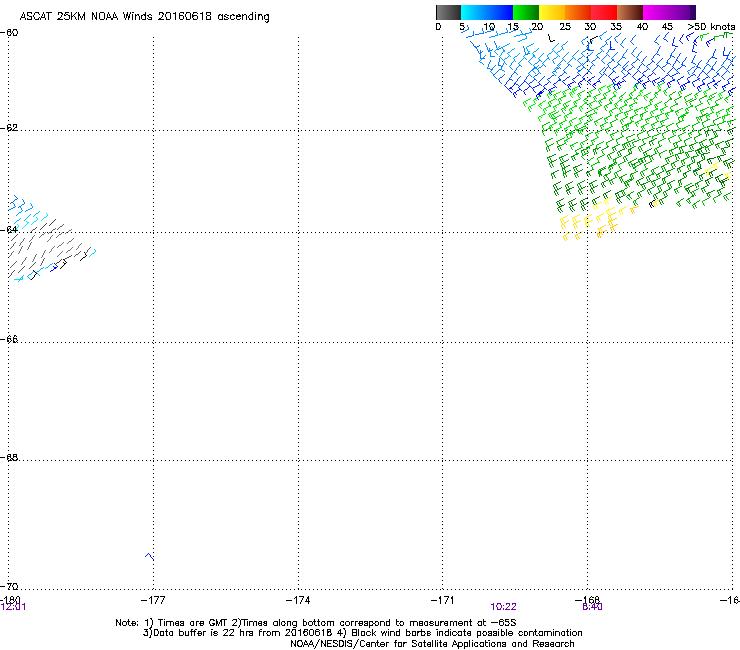Click the 'Data buffer is 22 hrs' note line

(x=362, y=633)
